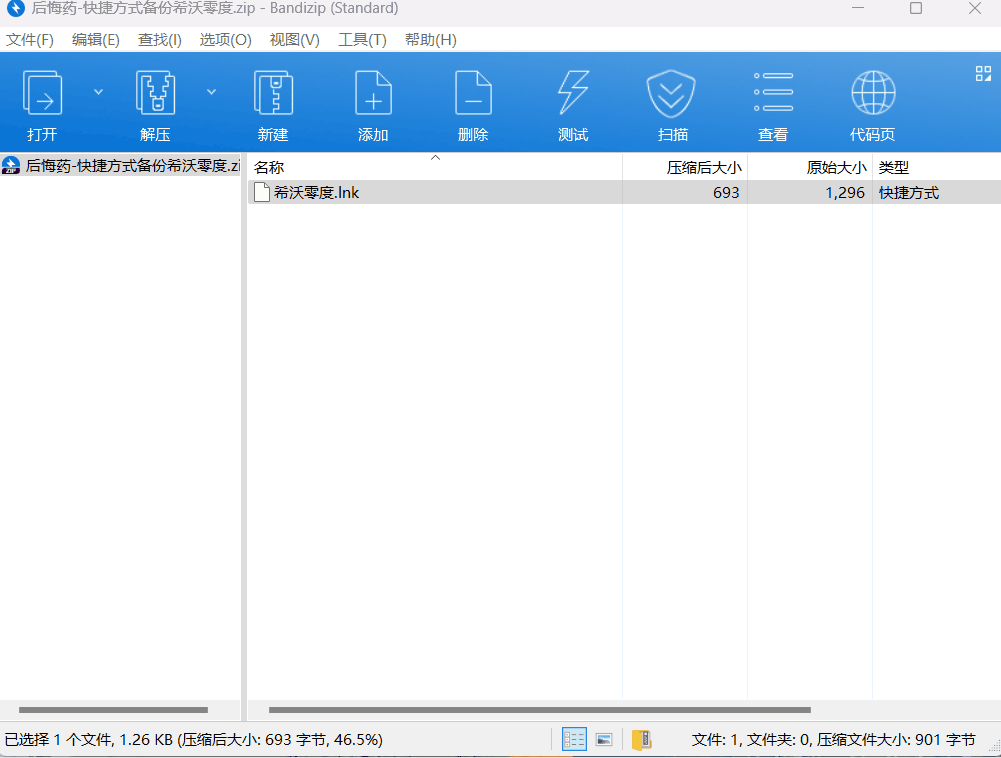Click the file icon of 希沃零度.lnk
This screenshot has height=758, width=1001.
261,192
